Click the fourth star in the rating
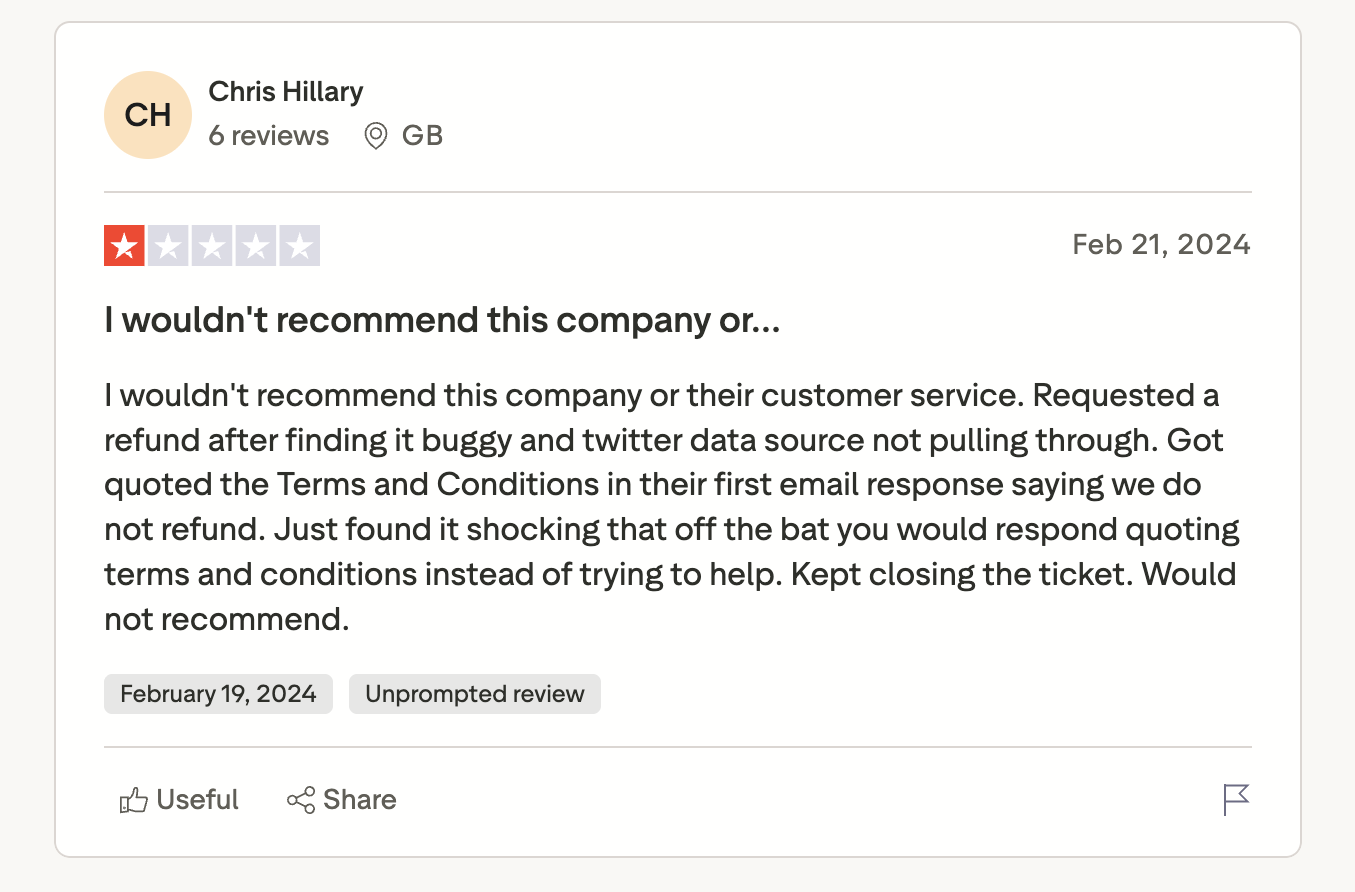The width and height of the screenshot is (1355, 892). (257, 244)
